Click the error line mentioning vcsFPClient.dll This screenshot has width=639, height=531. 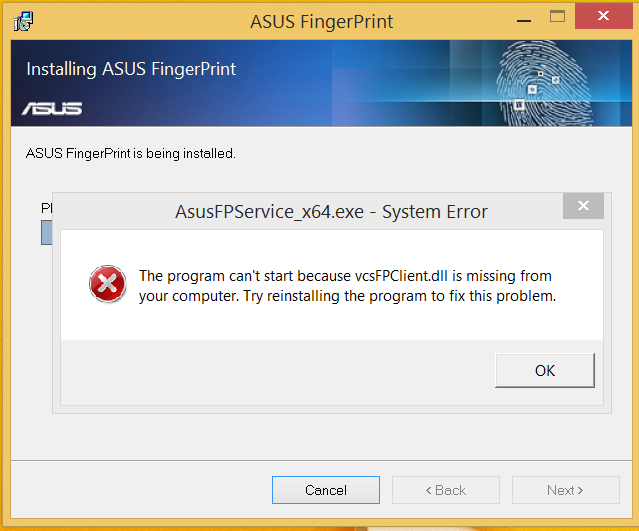(x=345, y=276)
